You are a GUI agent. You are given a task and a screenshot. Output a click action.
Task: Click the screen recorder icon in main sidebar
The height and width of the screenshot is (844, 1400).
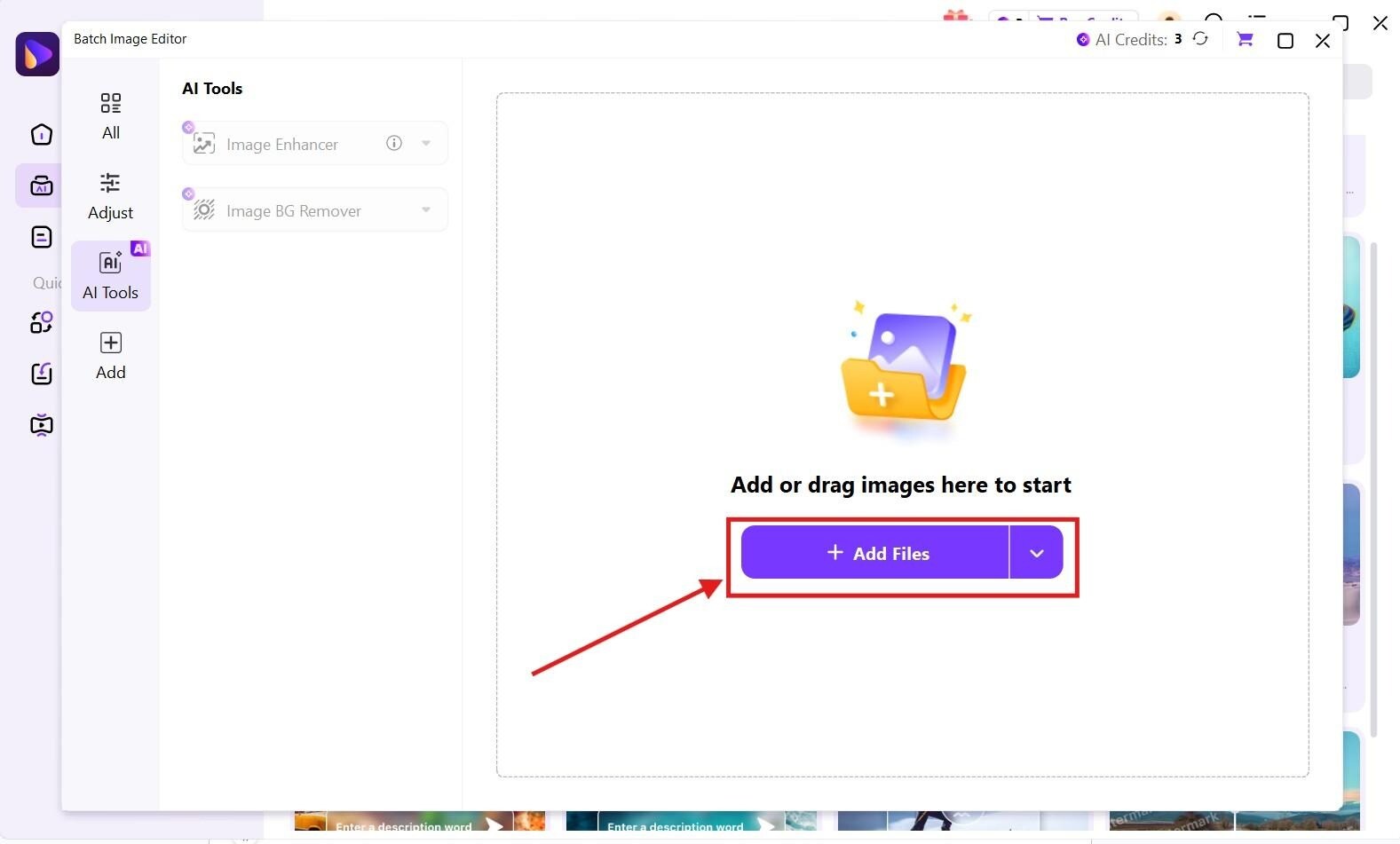click(42, 425)
